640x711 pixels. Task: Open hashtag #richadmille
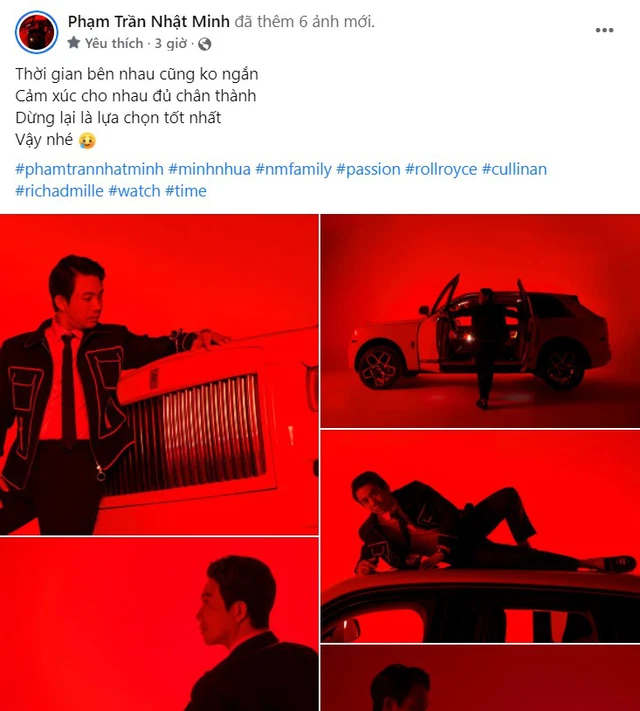tap(59, 191)
